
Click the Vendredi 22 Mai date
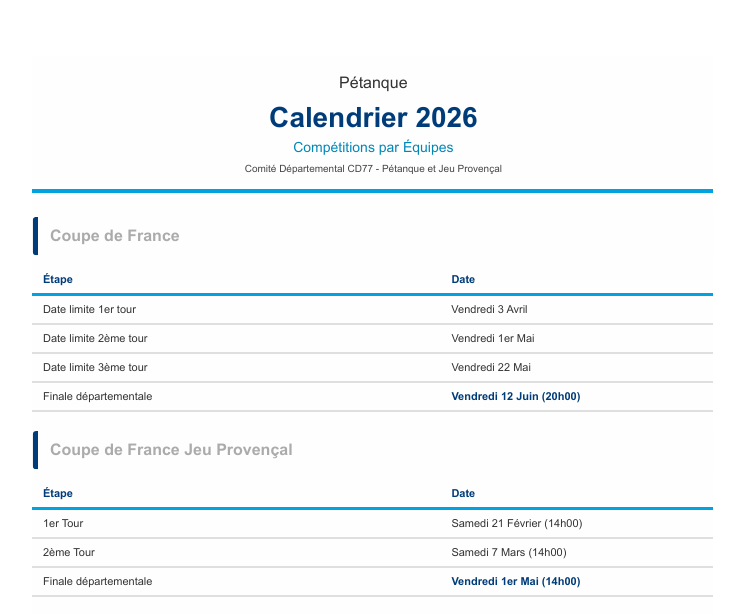click(491, 368)
